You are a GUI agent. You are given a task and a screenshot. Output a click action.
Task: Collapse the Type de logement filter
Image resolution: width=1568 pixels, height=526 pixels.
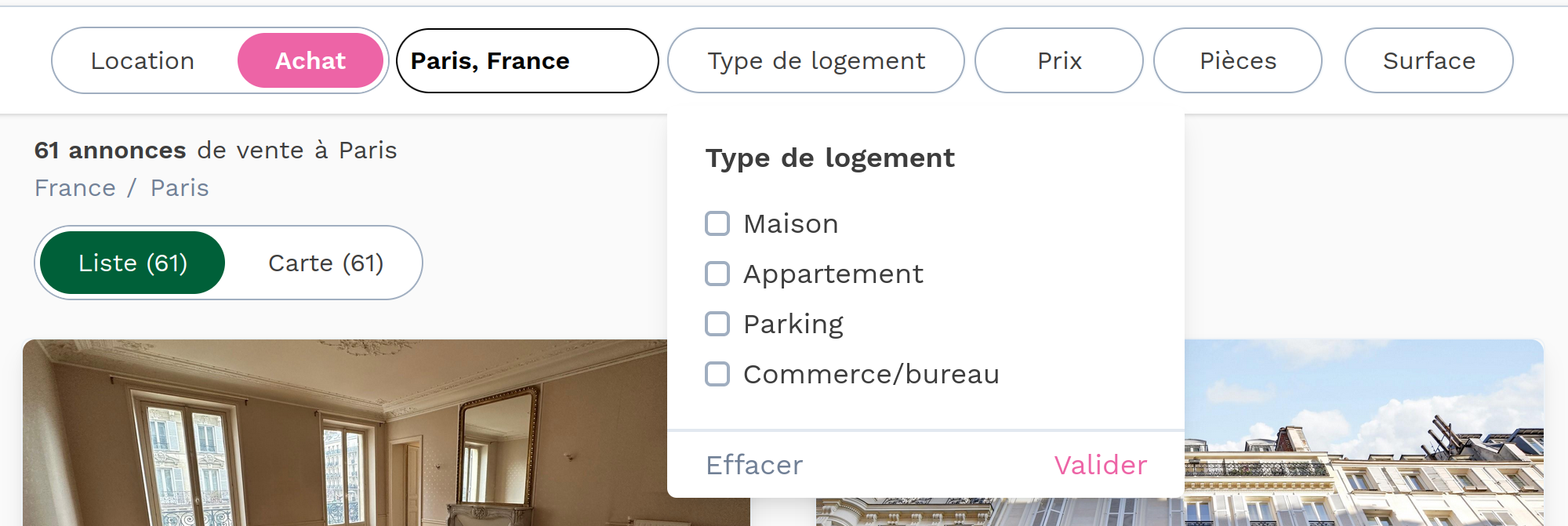815,60
